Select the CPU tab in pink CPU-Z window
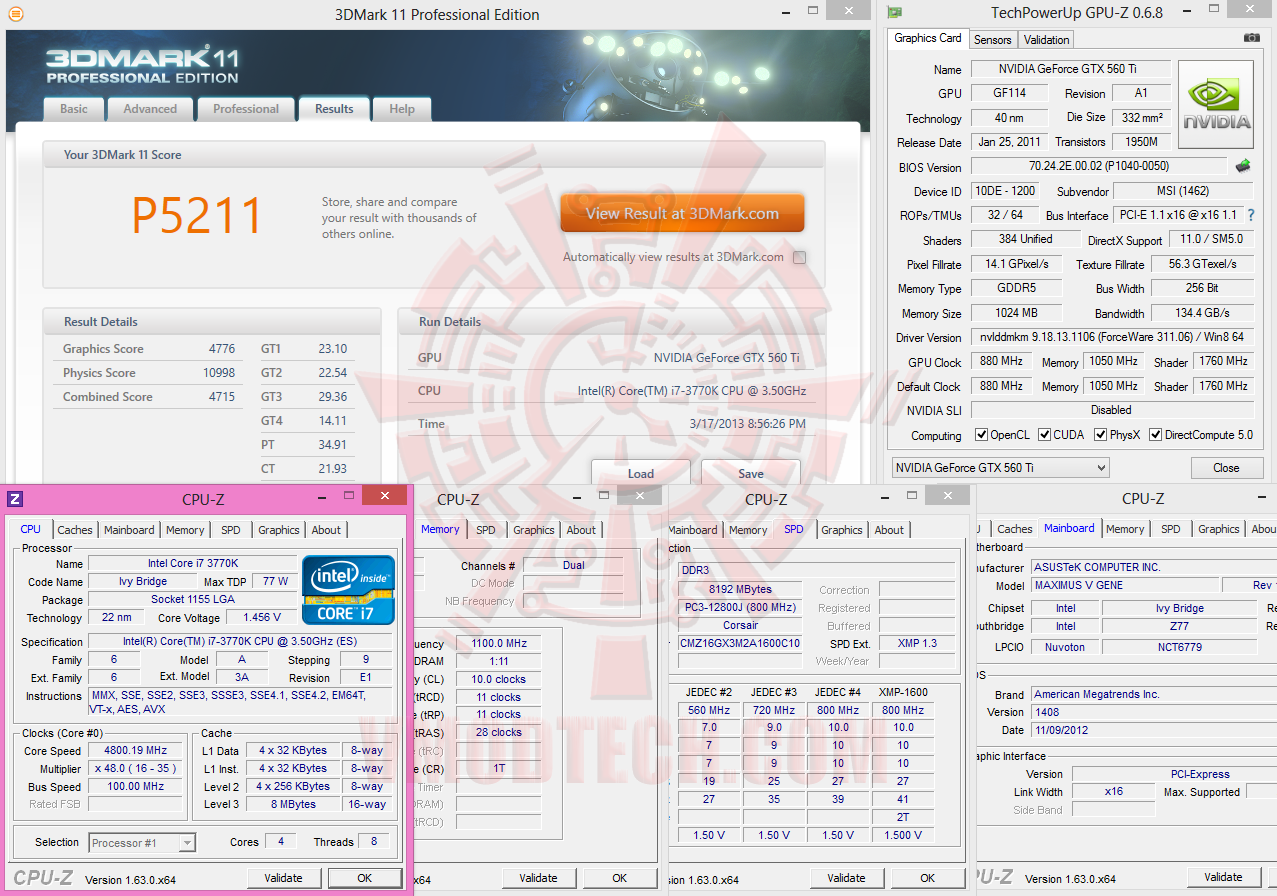This screenshot has height=896, width=1277. coord(31,529)
